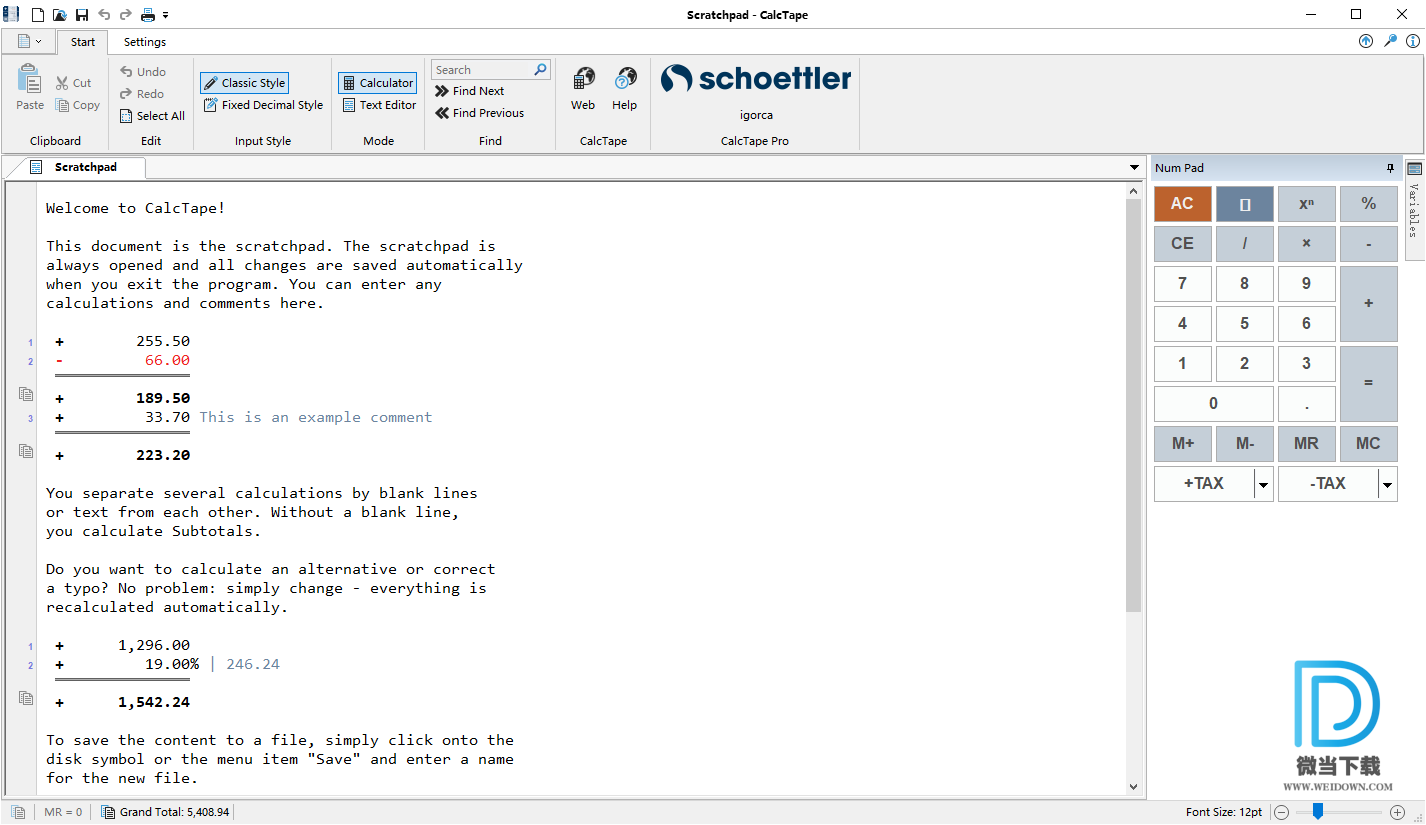Select Fixed Decimal Style input mode
Viewport: 1426px width, 825px height.
pos(263,105)
